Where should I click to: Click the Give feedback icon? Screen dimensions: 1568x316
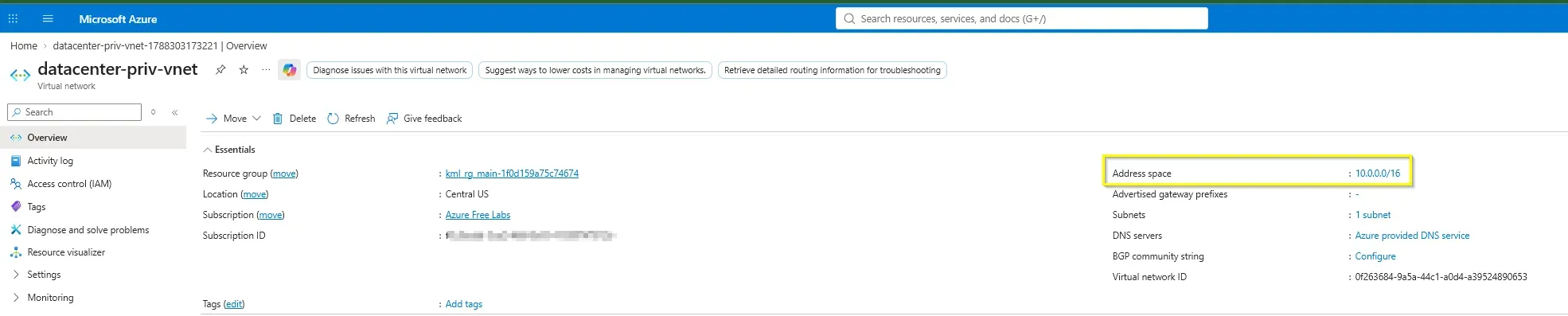pyautogui.click(x=392, y=119)
